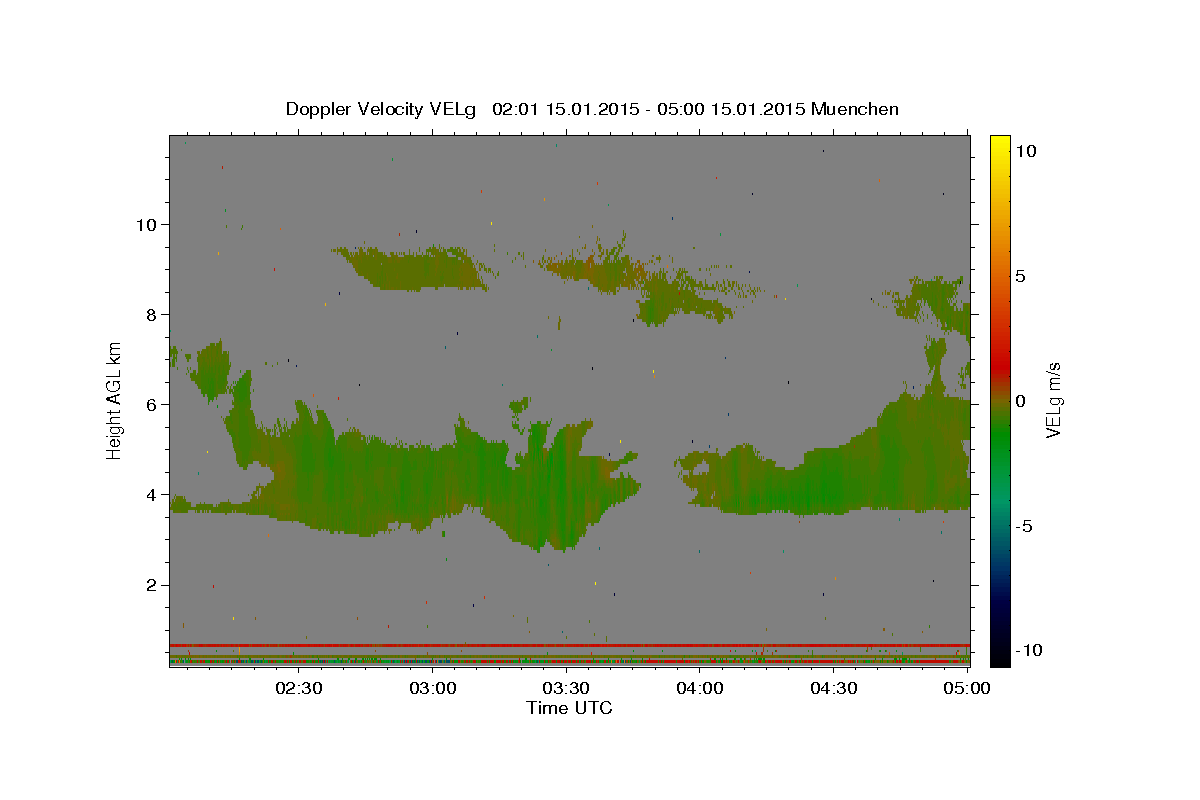Click the plot title 'Doppler Velocity VELg'
Viewport: 1200px width, 800px height.
click(383, 109)
